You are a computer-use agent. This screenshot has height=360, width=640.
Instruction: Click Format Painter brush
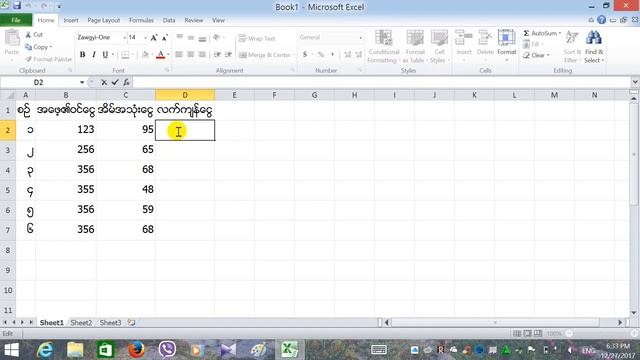28,60
